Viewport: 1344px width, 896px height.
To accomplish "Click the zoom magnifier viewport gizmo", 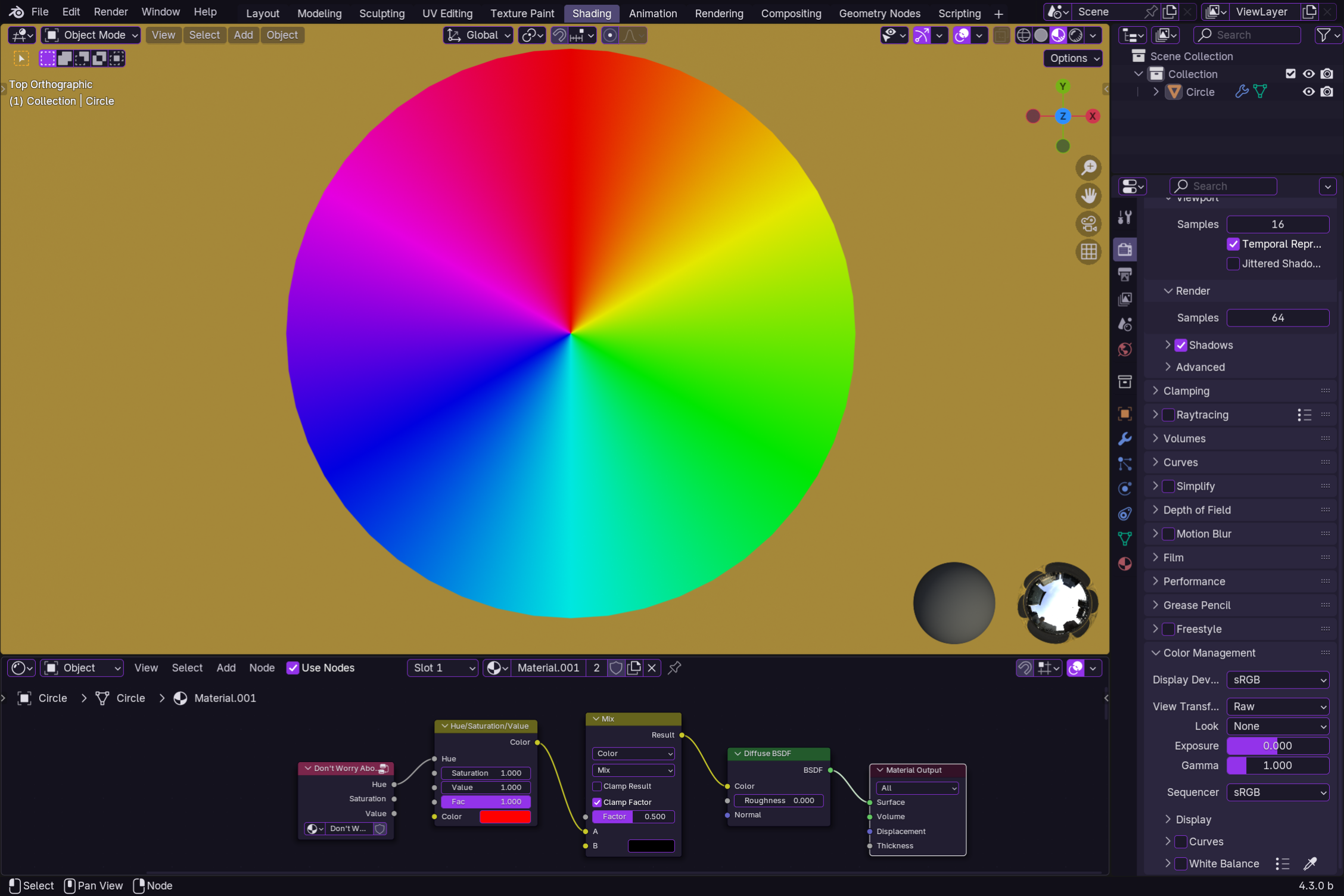I will (1088, 169).
